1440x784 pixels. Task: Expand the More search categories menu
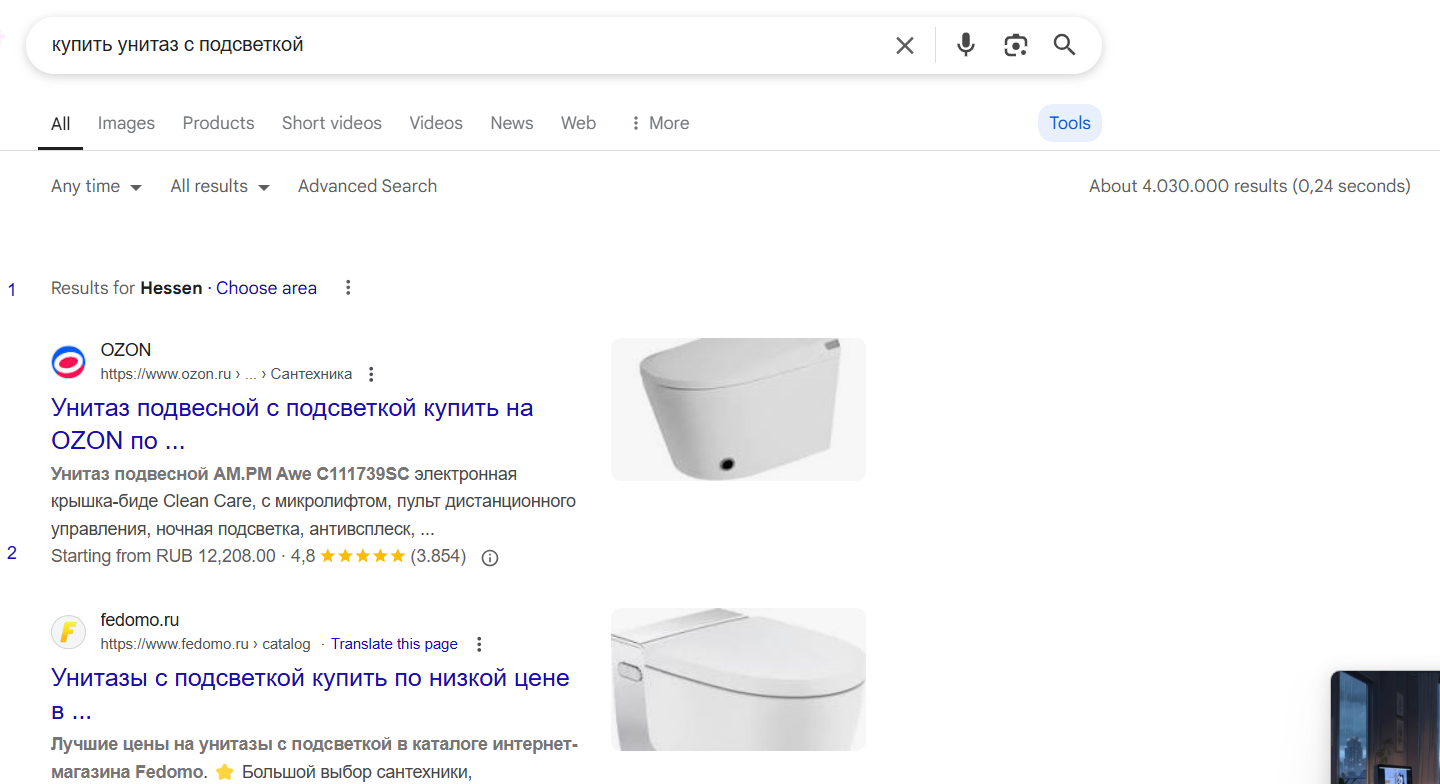[x=659, y=123]
